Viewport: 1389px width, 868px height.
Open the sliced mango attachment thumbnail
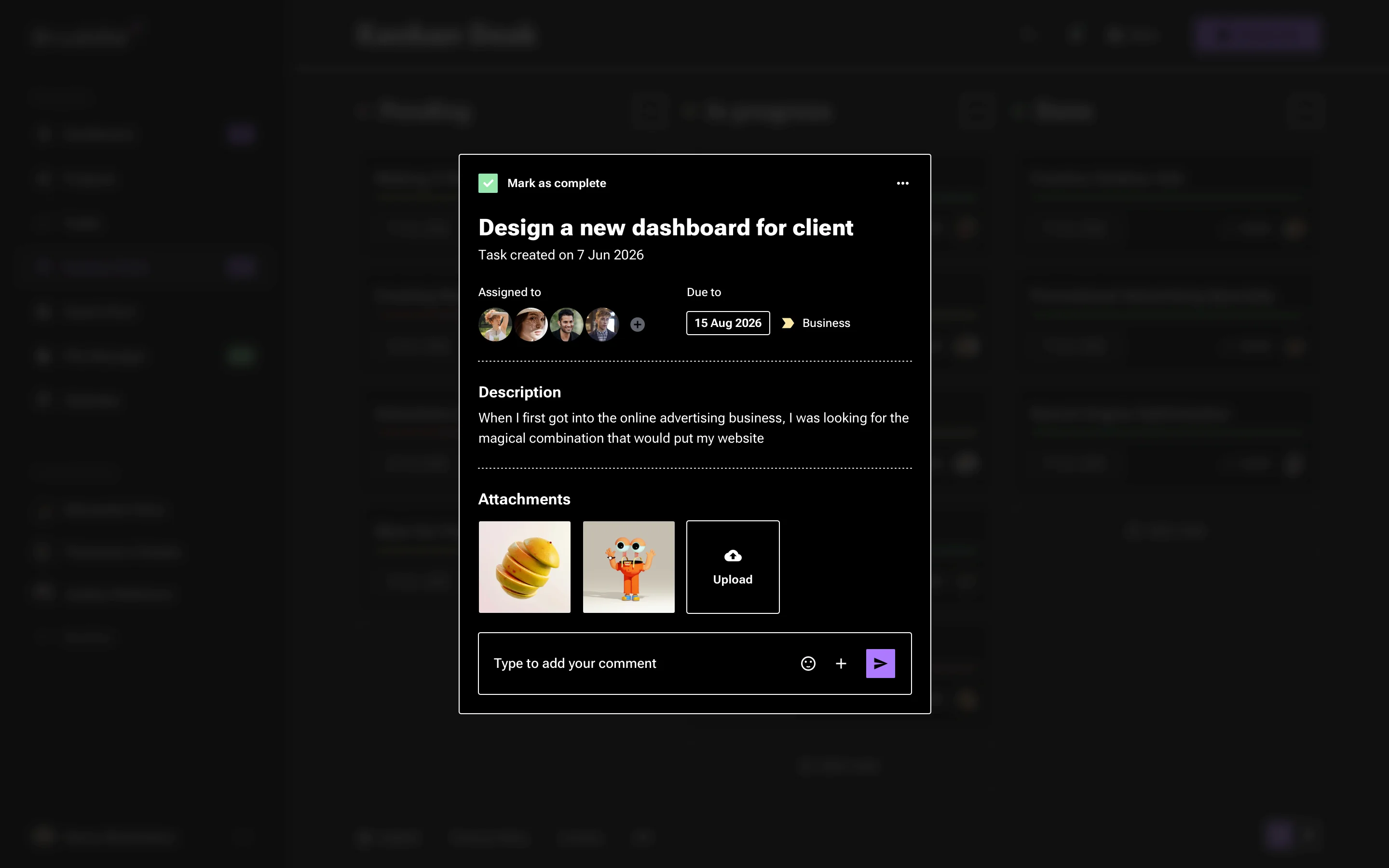pos(524,567)
